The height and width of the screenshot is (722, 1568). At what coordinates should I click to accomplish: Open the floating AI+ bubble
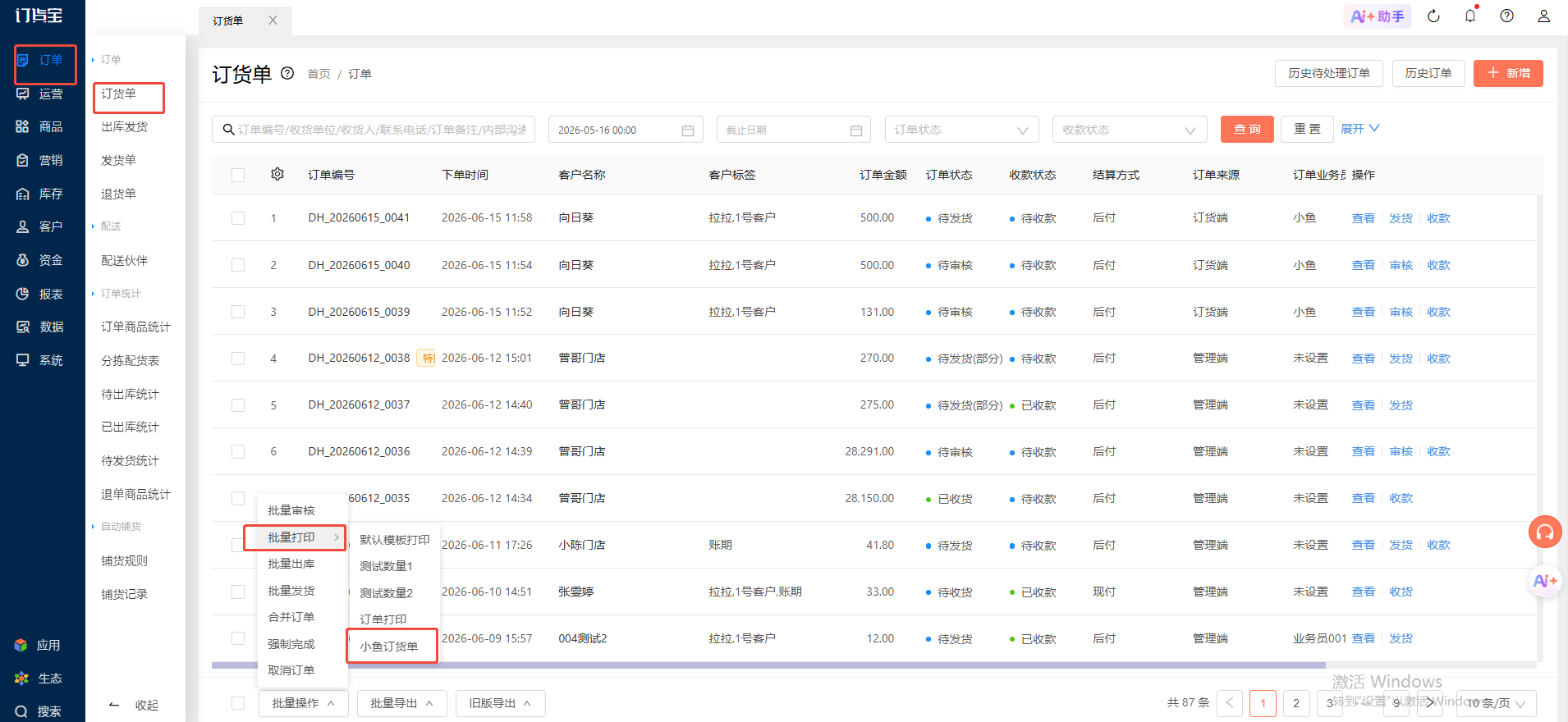pos(1545,581)
